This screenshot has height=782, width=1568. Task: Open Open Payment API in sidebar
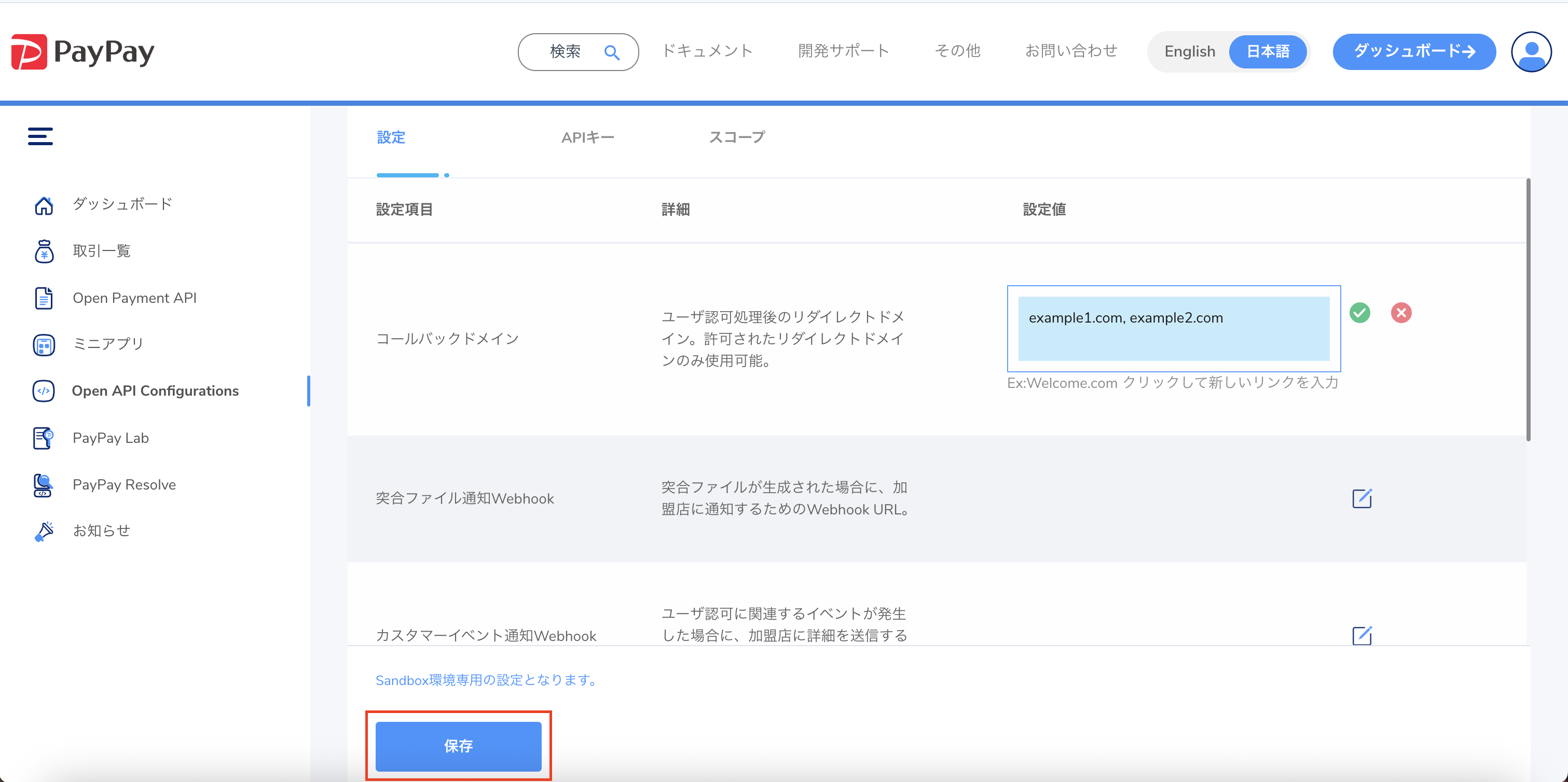(x=134, y=298)
